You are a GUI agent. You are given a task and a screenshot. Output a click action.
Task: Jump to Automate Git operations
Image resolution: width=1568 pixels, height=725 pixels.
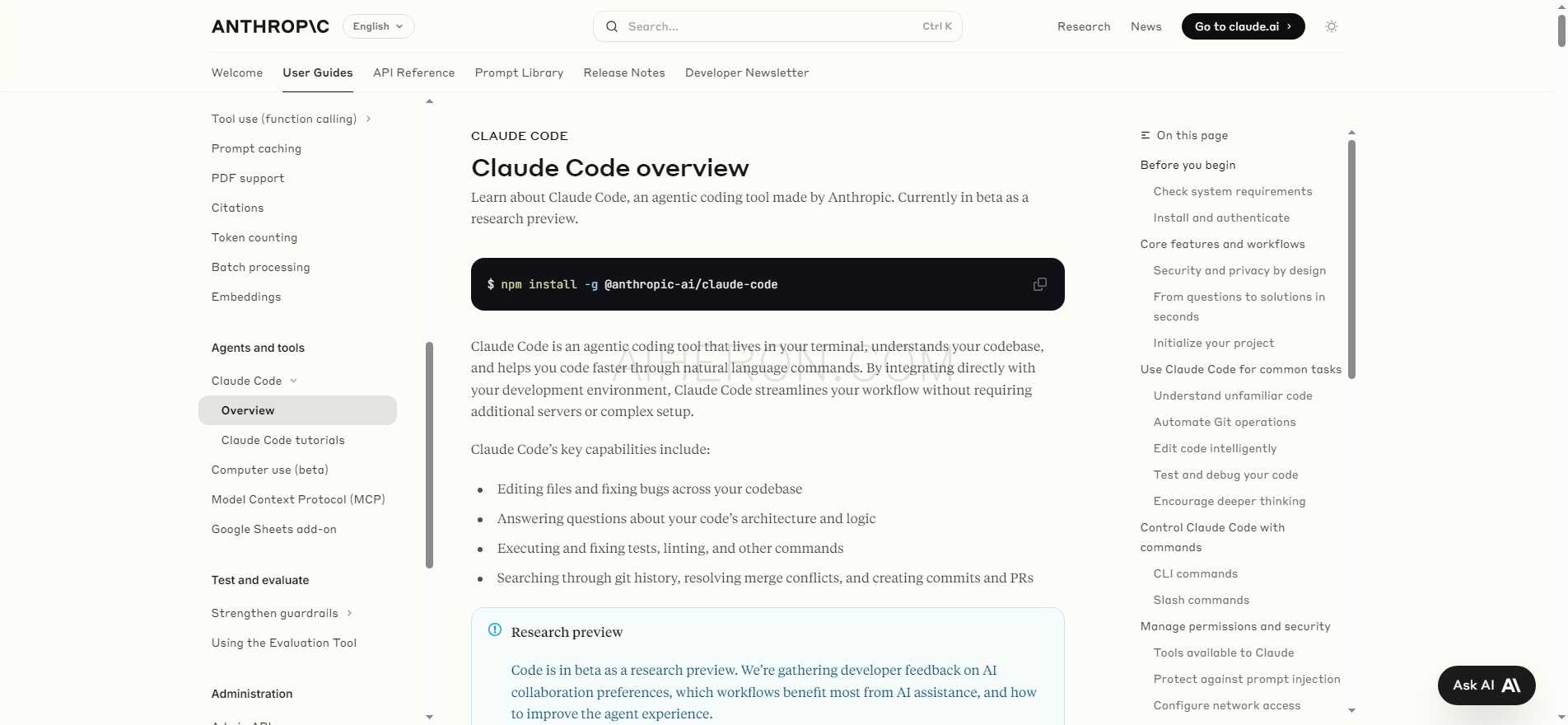(1225, 422)
